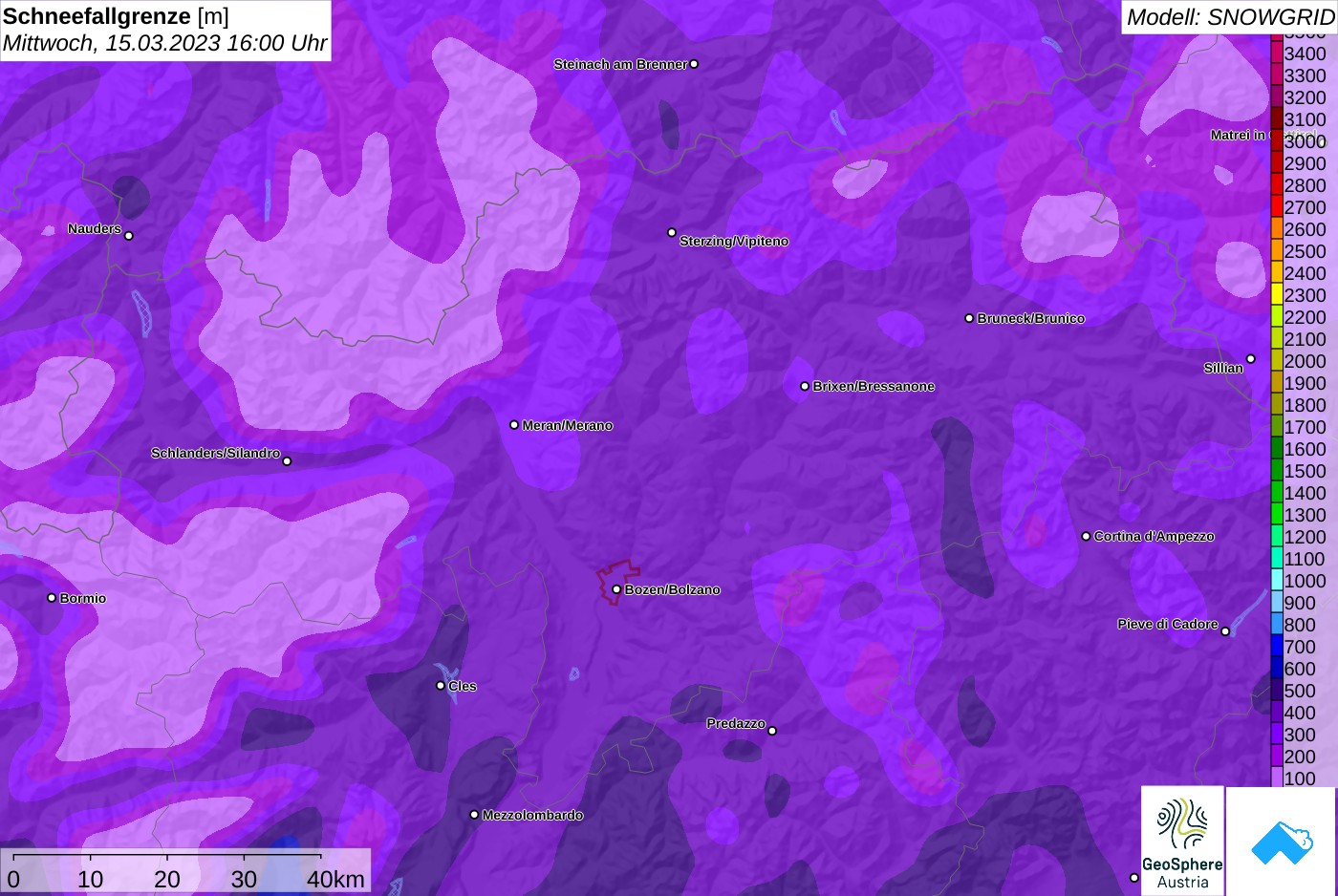Click the Cortina d'Ampezzo label text
This screenshot has height=896, width=1338.
point(1155,537)
